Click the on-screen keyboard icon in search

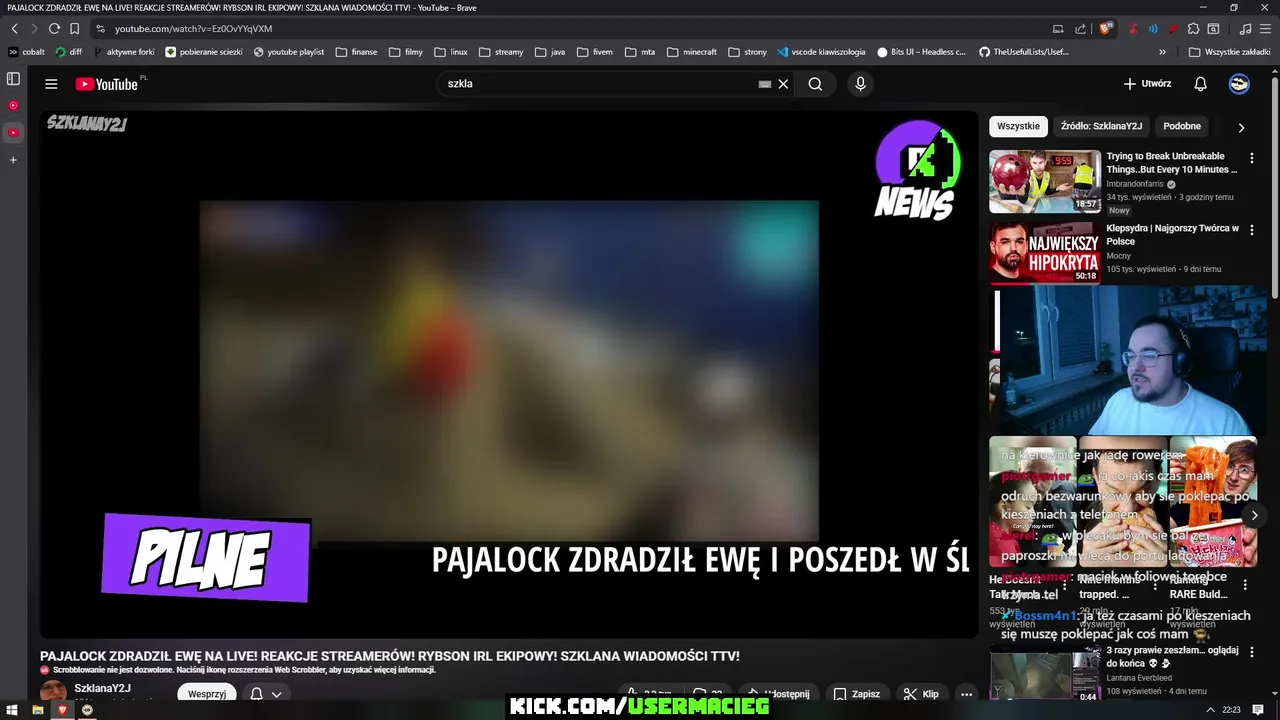pyautogui.click(x=765, y=84)
